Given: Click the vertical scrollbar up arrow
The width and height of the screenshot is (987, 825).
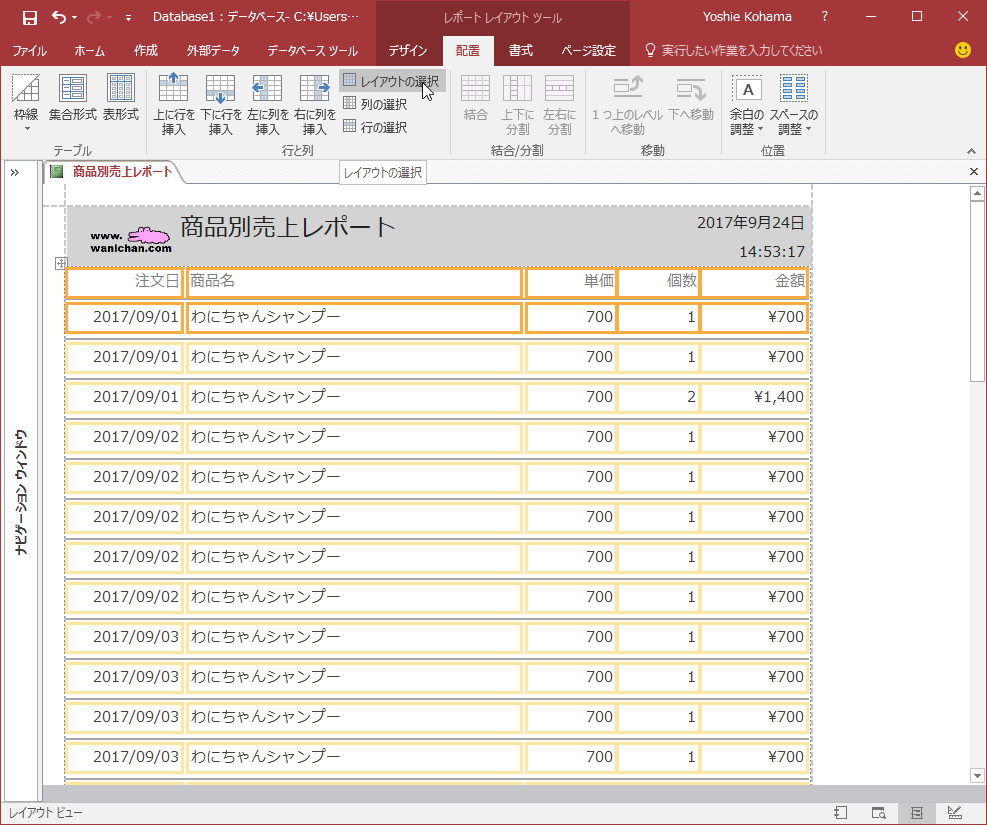Looking at the screenshot, I should 977,193.
